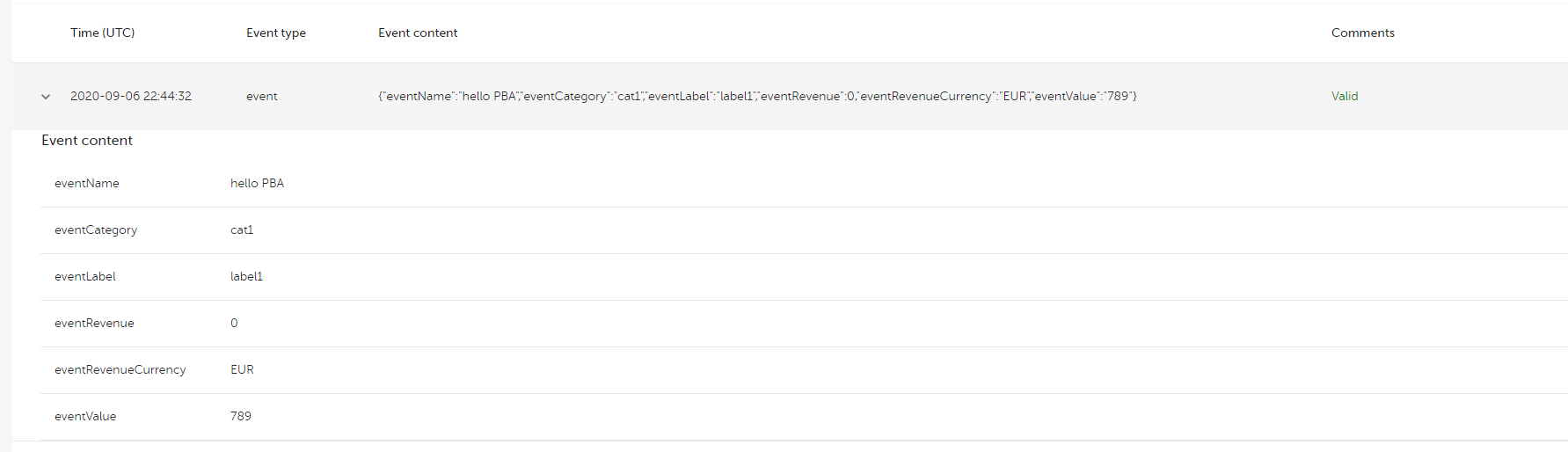Click the Event content column header

(x=417, y=33)
